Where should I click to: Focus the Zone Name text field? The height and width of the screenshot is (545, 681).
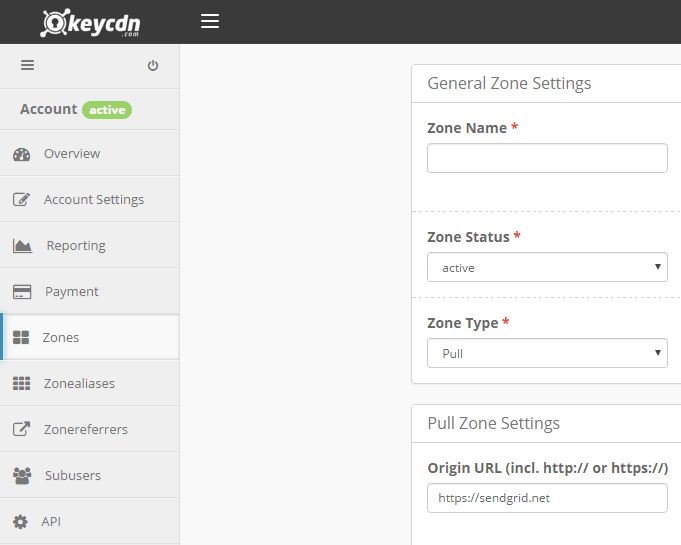[x=547, y=158]
